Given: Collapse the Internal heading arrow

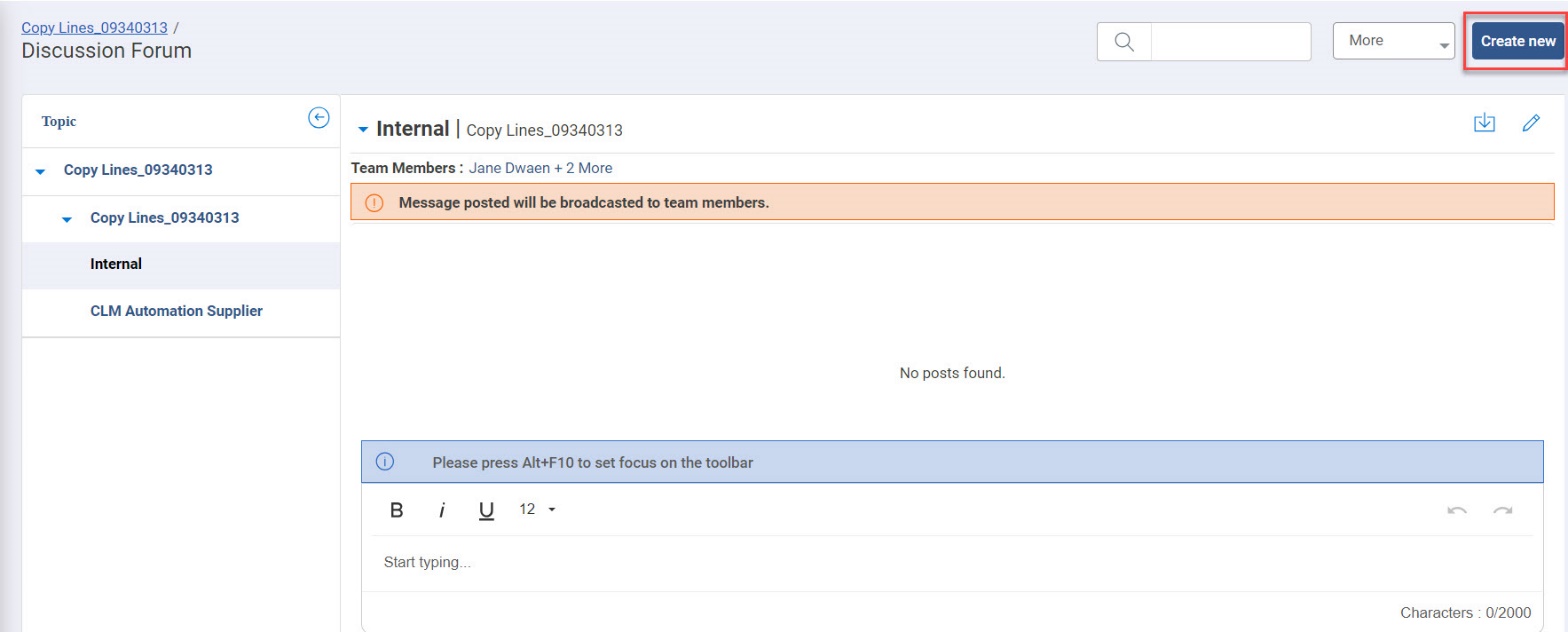Looking at the screenshot, I should 364,130.
